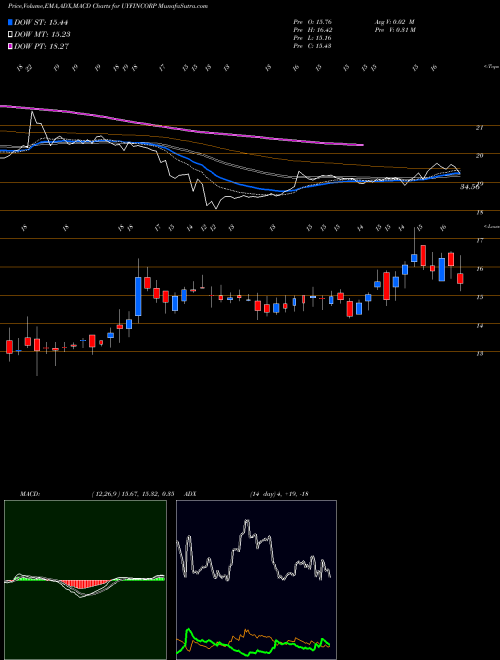Click the '<Lows' marker label
This screenshot has width=500, height=660.
click(x=491, y=226)
